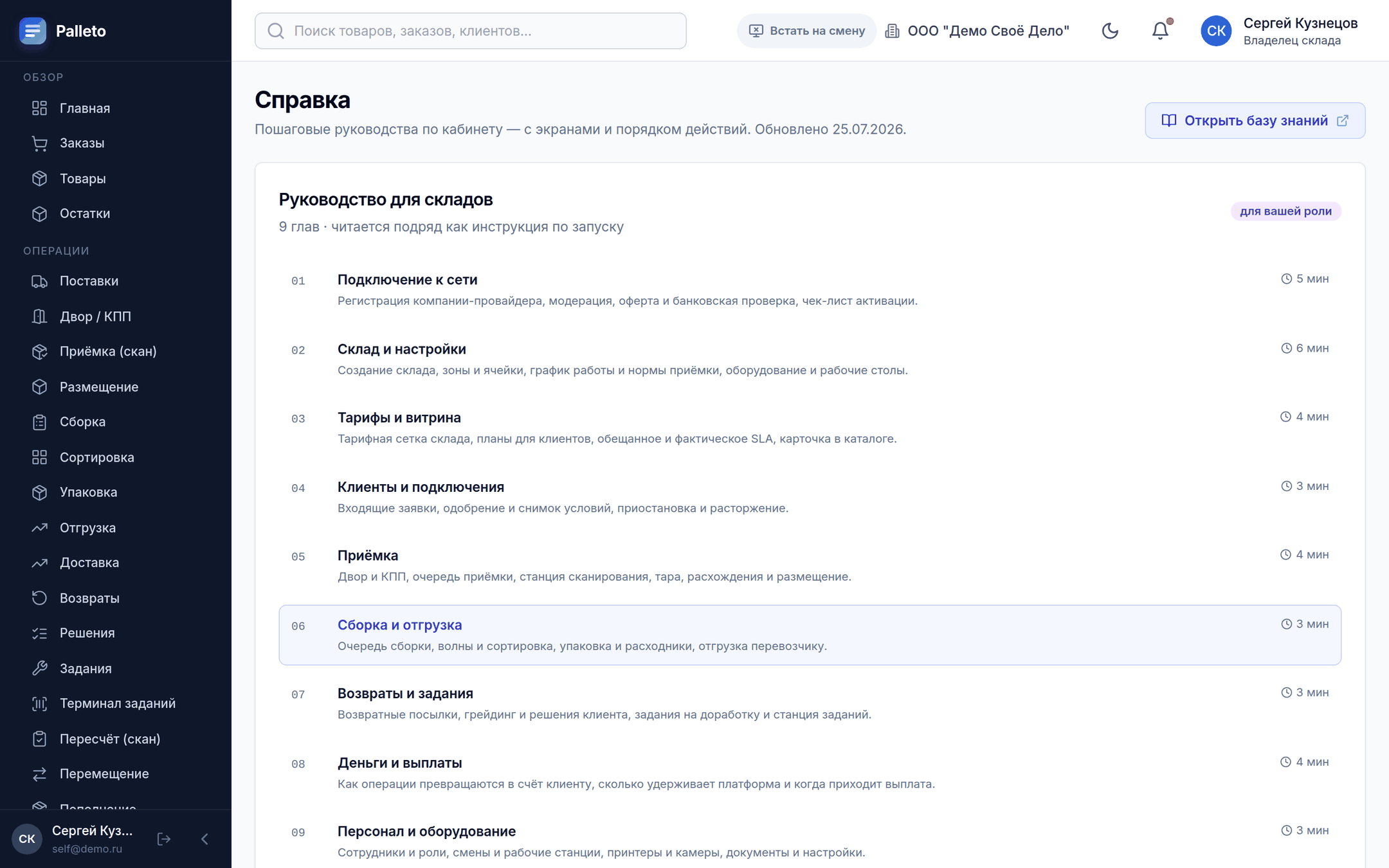
Task: Open the ООО "Демо Своё Дело" company selector
Action: click(977, 31)
